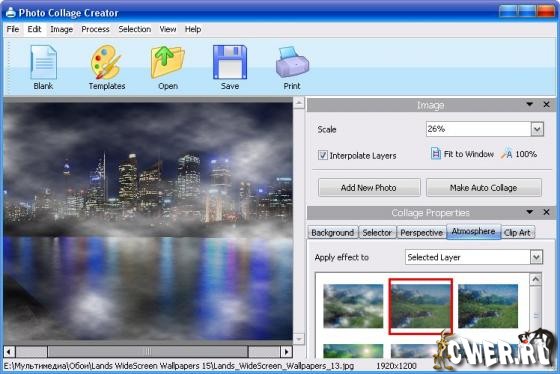The image size is (560, 374).
Task: Close the Collage Properties panel
Action: (546, 212)
